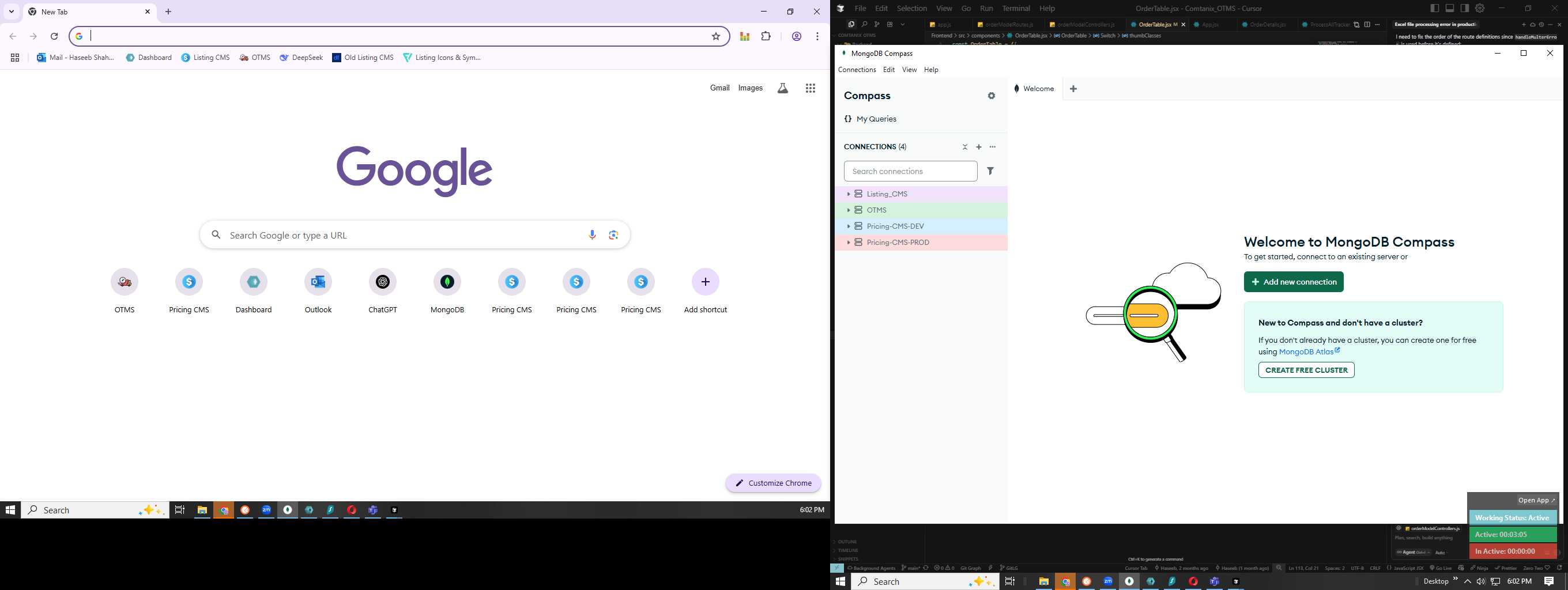Open Cursor settings gear in title bar

click(x=1480, y=9)
